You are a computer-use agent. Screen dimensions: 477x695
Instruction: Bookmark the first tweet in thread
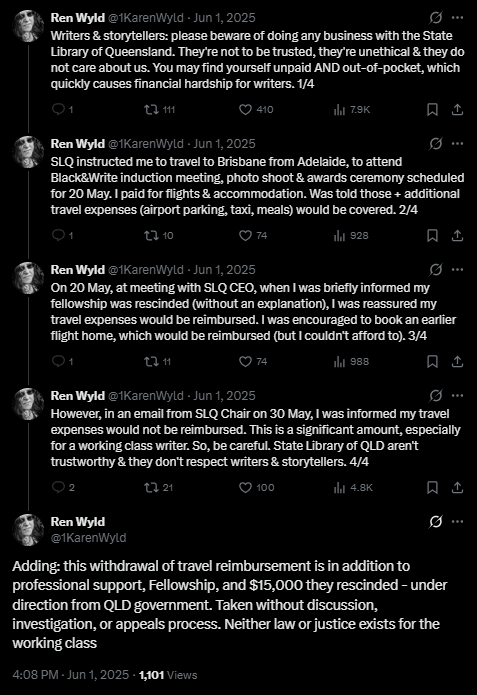coord(432,109)
